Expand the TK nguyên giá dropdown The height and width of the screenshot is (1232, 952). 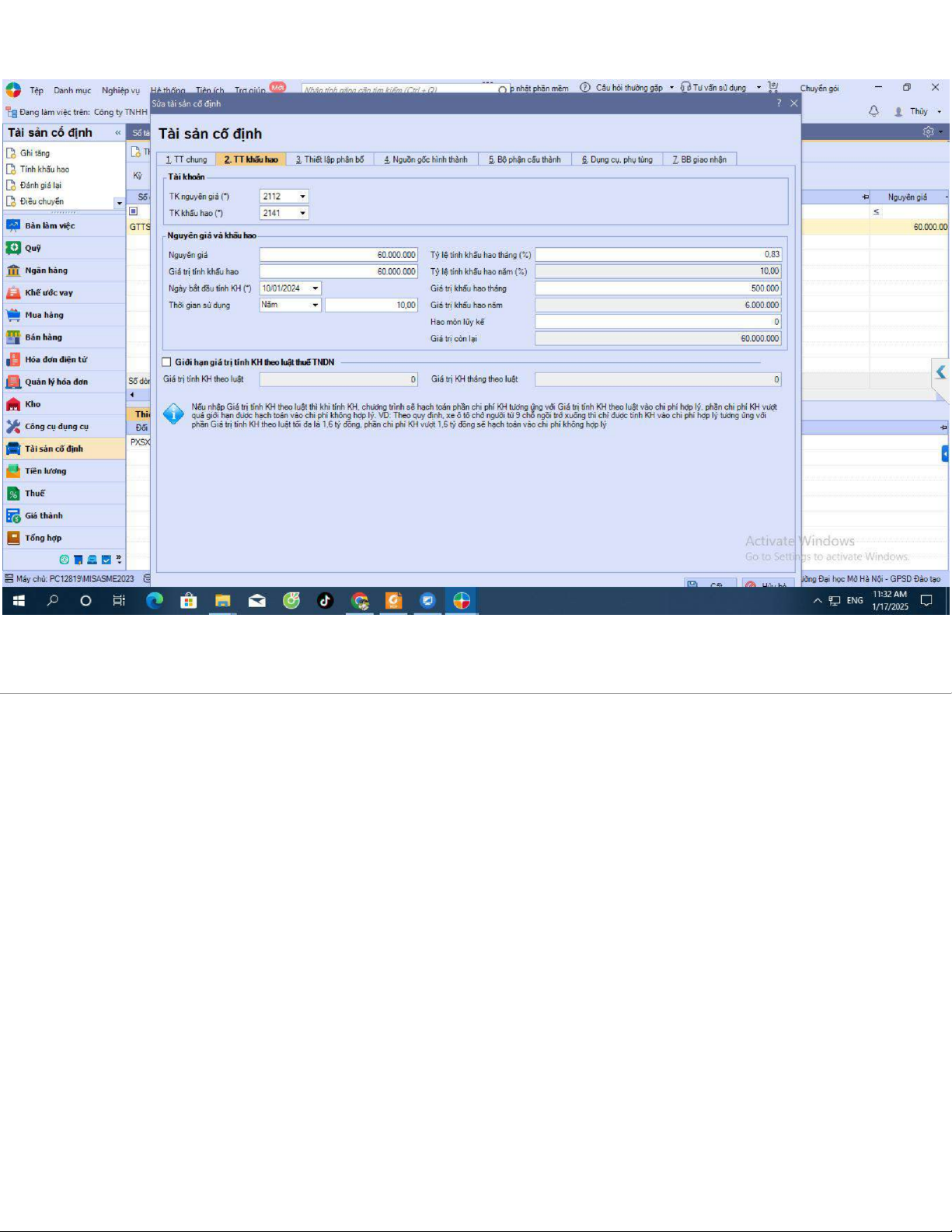[302, 197]
